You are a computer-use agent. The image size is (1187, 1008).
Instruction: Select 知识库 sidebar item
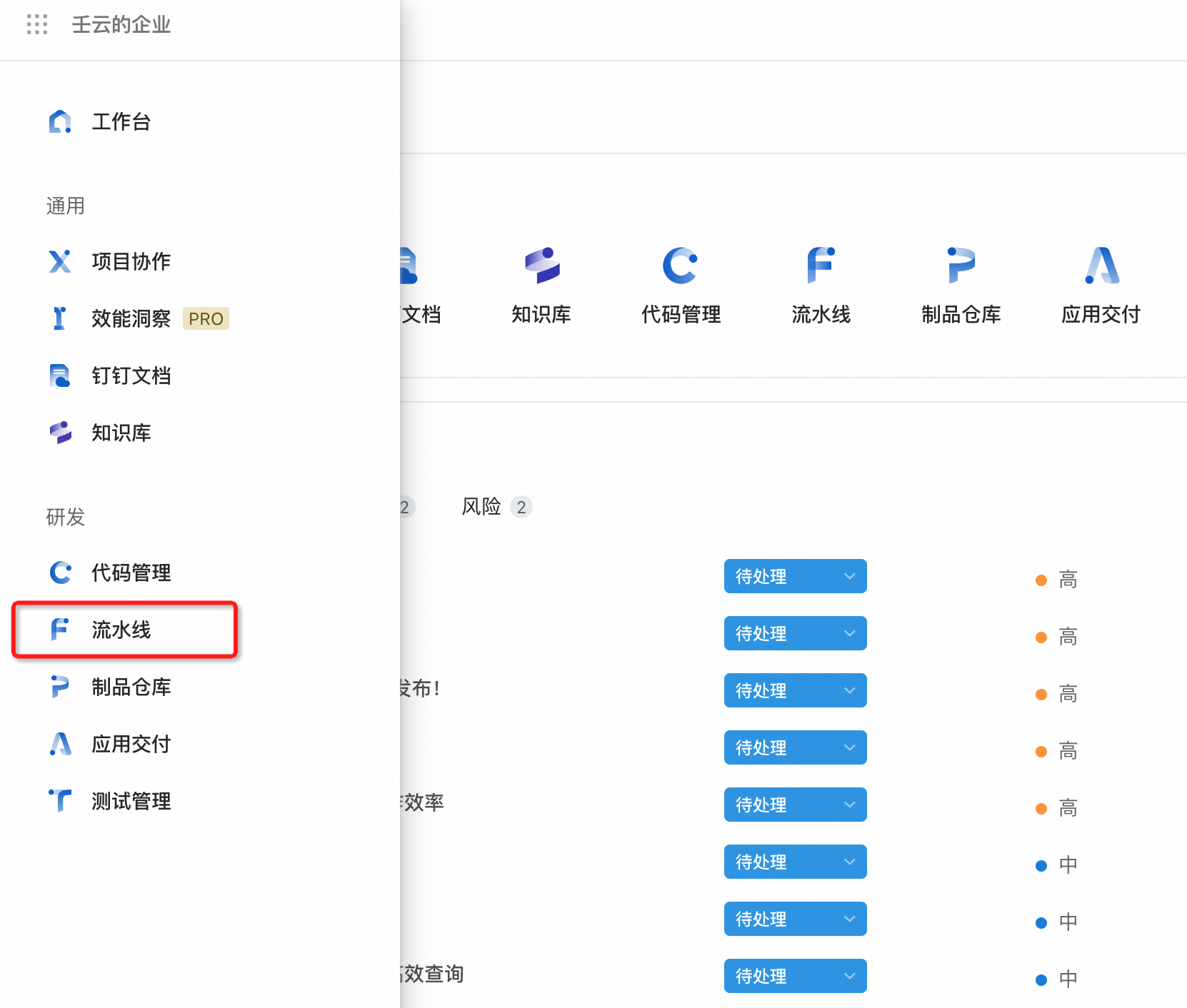pyautogui.click(x=120, y=433)
